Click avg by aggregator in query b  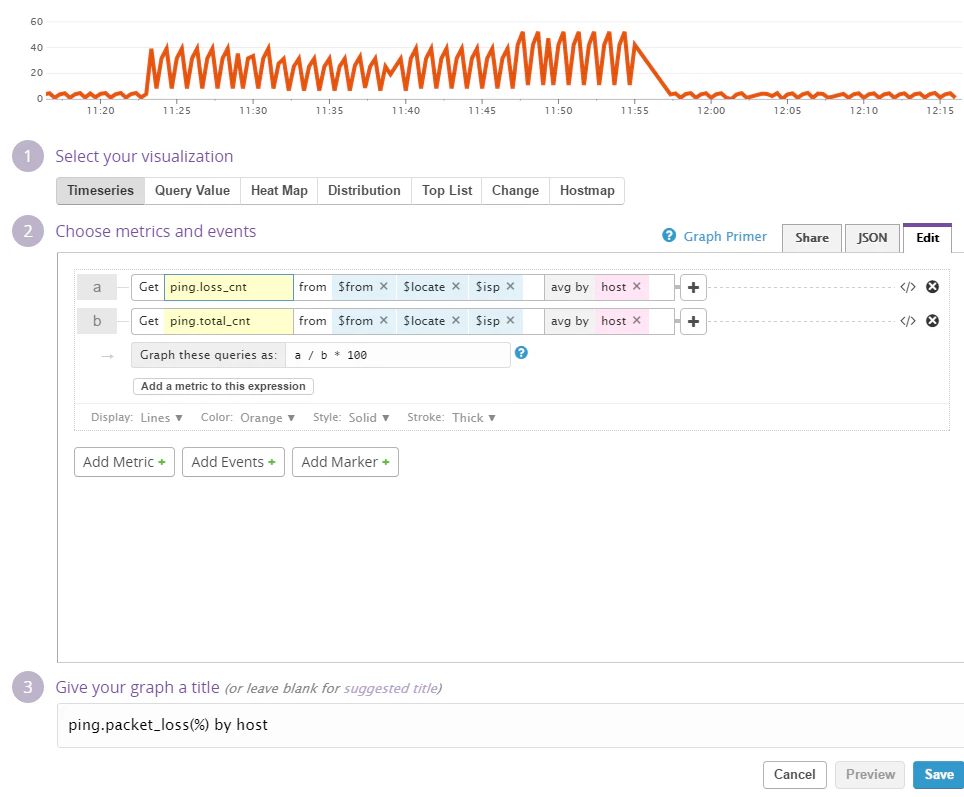pyautogui.click(x=569, y=321)
